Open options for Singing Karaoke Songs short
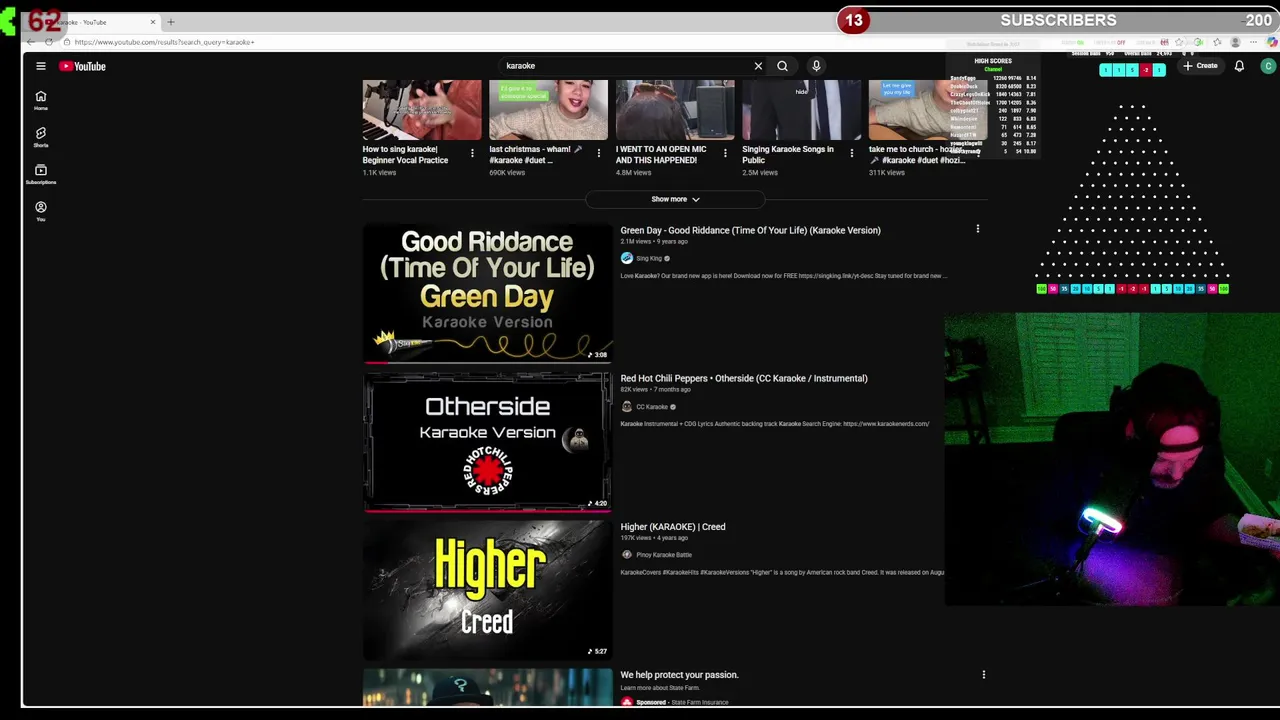The image size is (1280, 720). [x=852, y=153]
